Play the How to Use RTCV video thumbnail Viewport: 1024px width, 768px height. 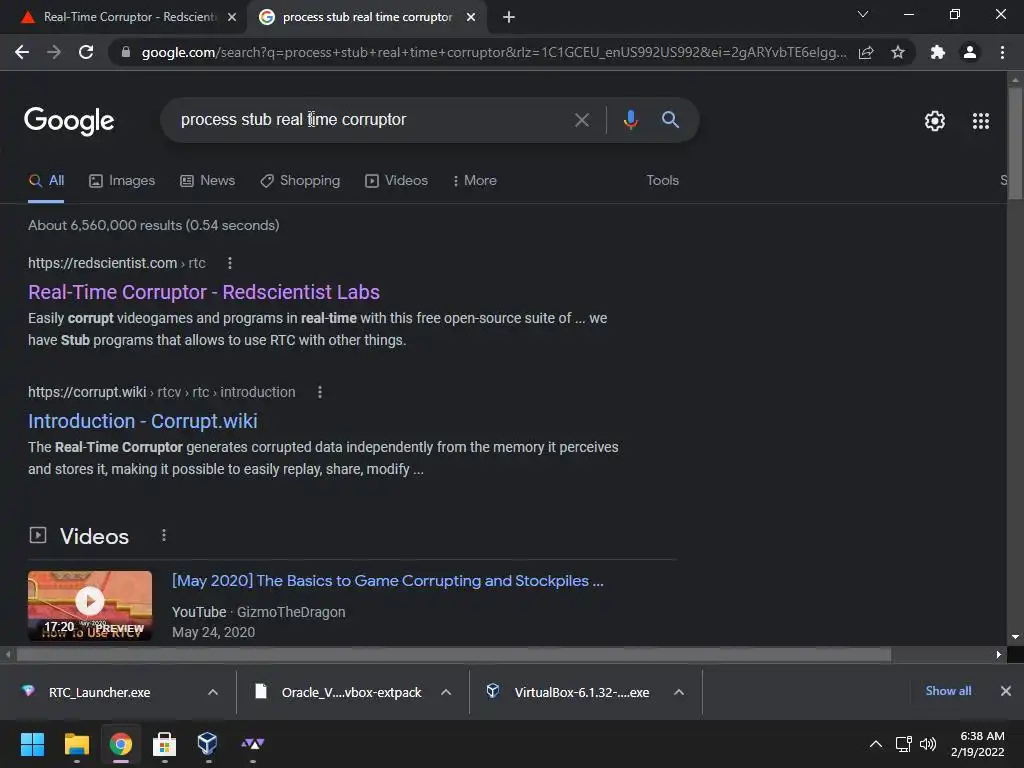(x=90, y=605)
